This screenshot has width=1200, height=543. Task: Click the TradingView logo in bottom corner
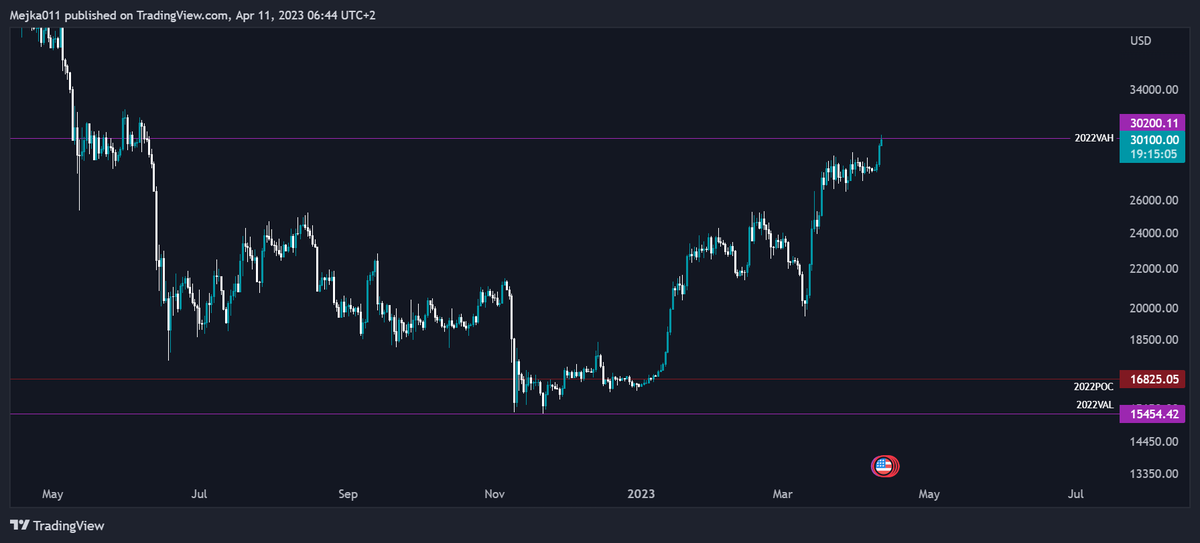click(57, 525)
